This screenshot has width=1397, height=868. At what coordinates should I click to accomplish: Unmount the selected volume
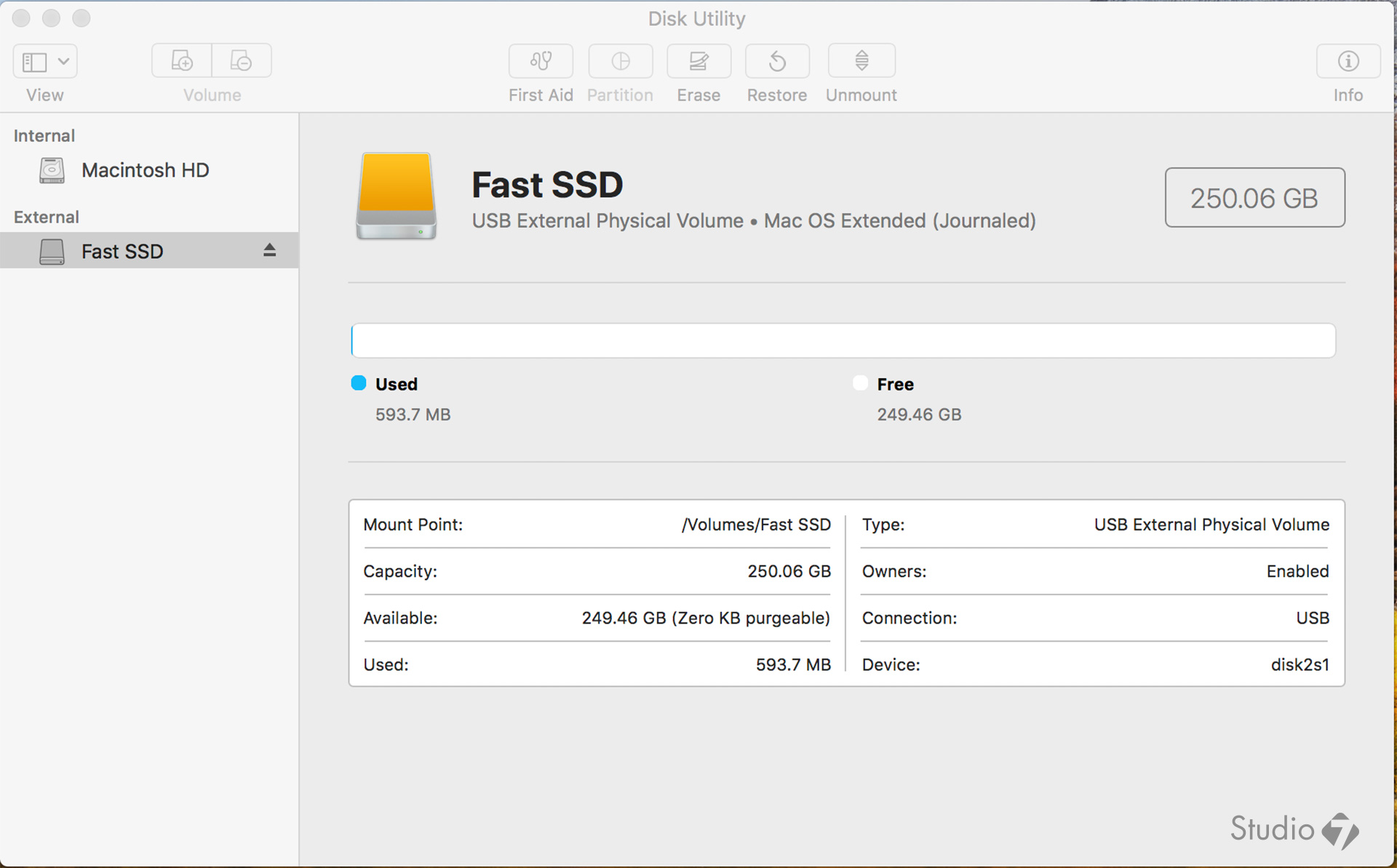click(x=861, y=61)
